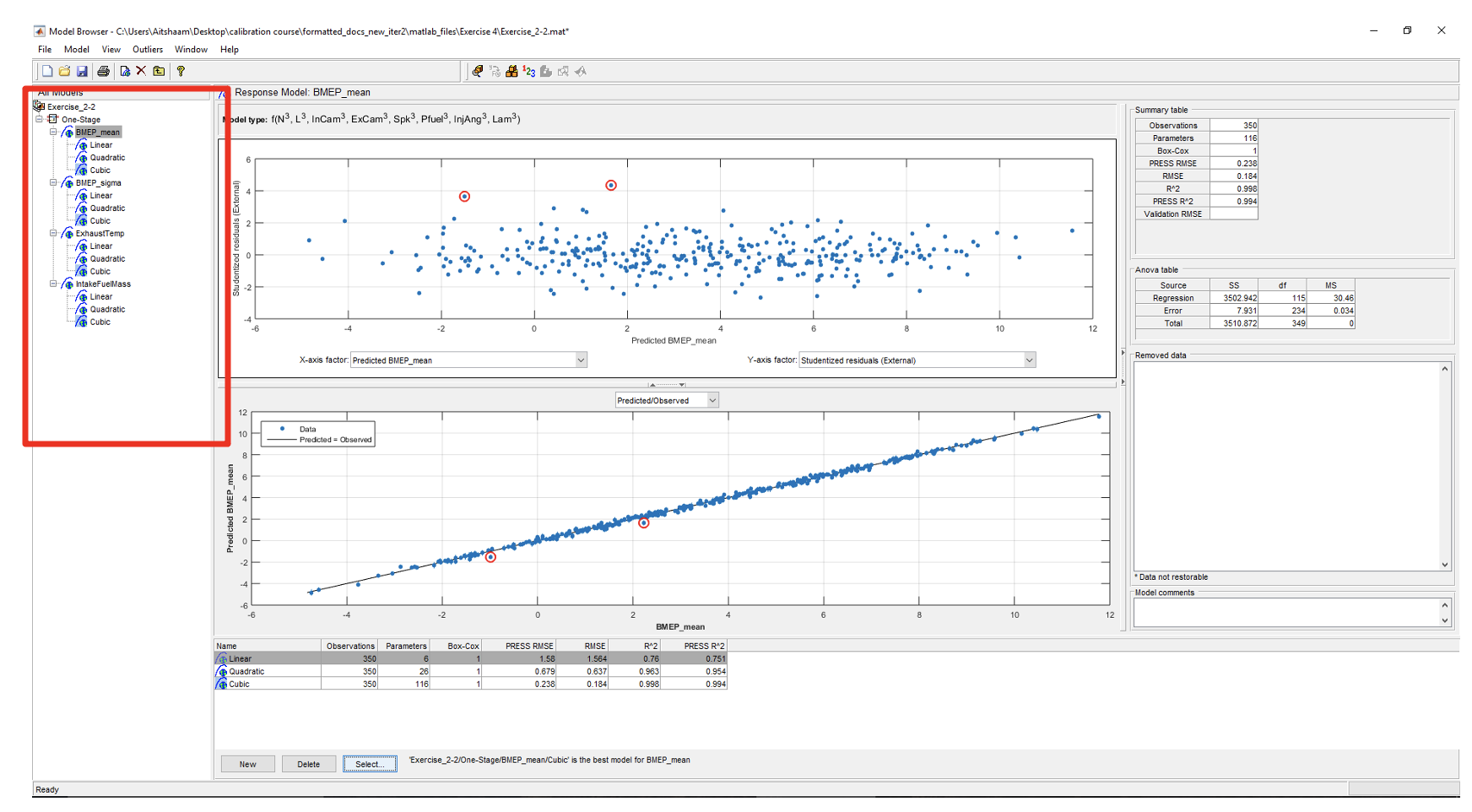Collapse the ExhaustTemp tree node

pyautogui.click(x=53, y=233)
